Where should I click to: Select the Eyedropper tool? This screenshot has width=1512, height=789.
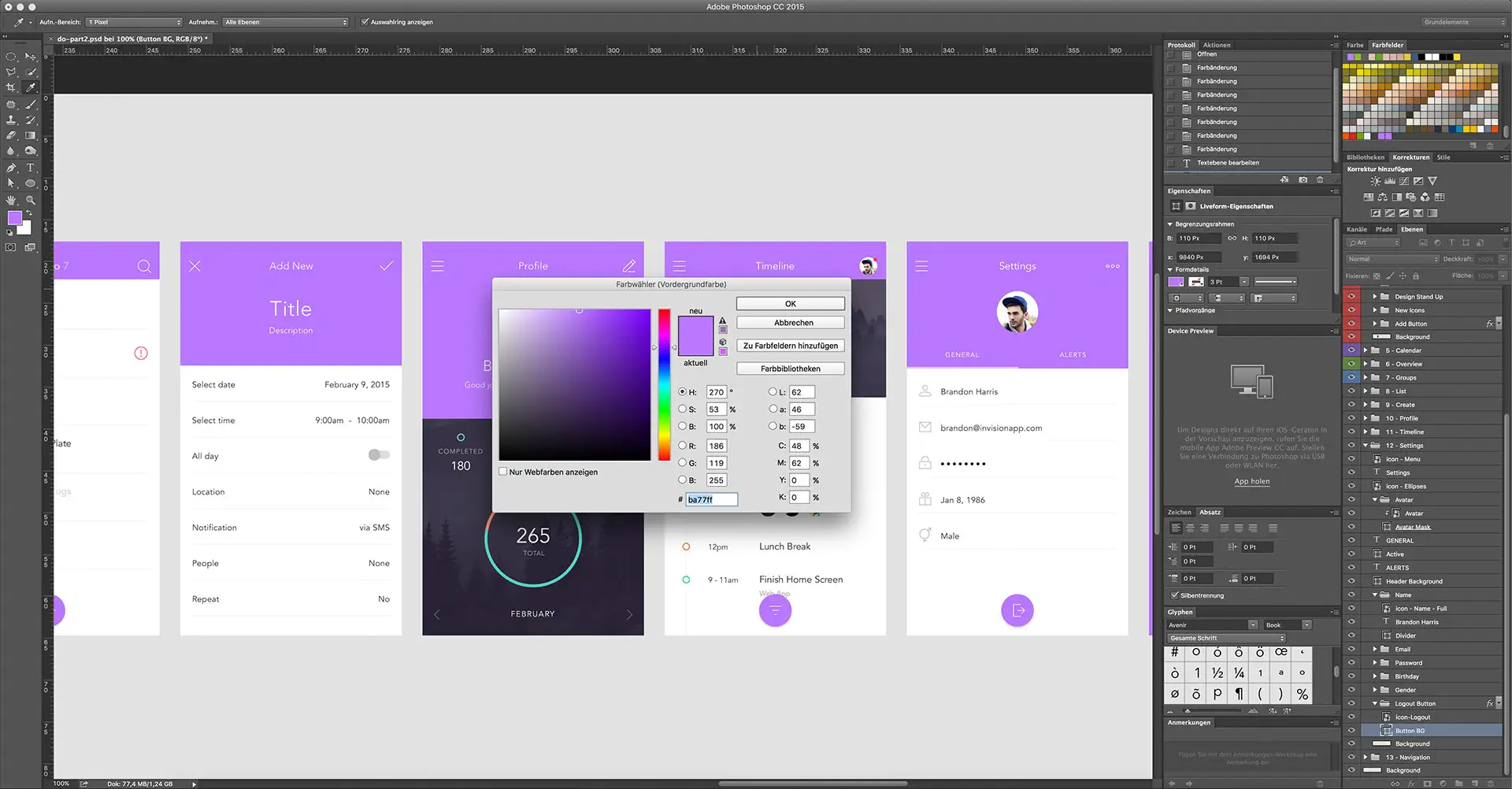click(x=31, y=87)
